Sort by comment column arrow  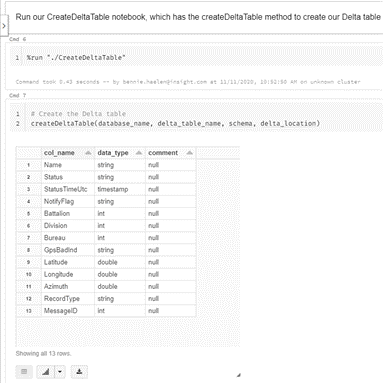pyautogui.click(x=190, y=153)
